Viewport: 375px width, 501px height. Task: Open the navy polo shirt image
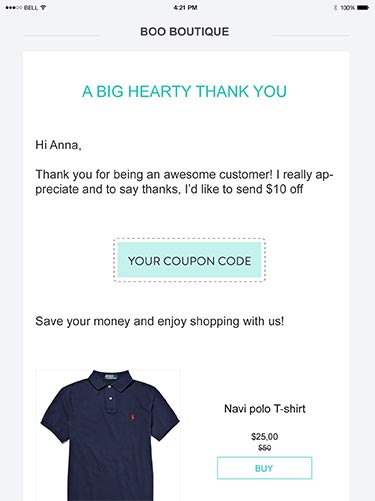[x=108, y=435]
